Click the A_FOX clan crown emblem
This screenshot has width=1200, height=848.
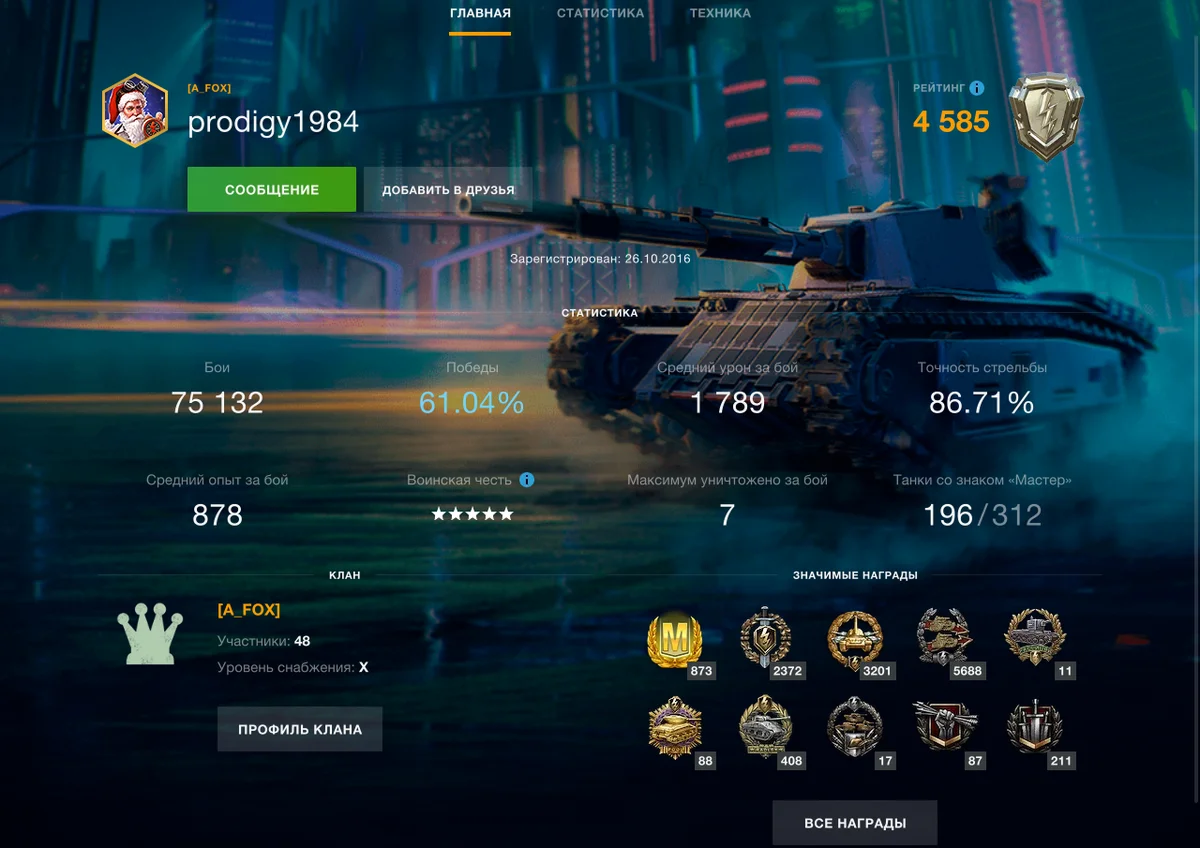(x=150, y=634)
